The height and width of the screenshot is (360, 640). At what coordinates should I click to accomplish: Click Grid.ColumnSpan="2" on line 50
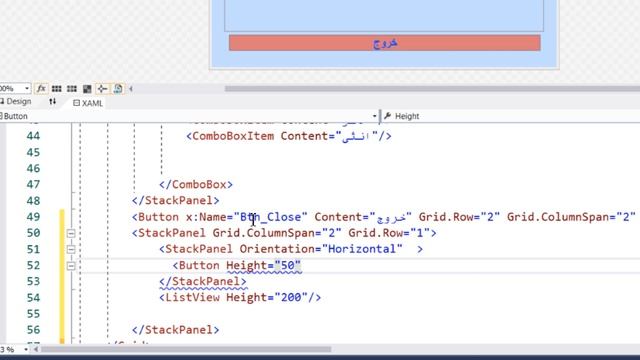[277, 233]
